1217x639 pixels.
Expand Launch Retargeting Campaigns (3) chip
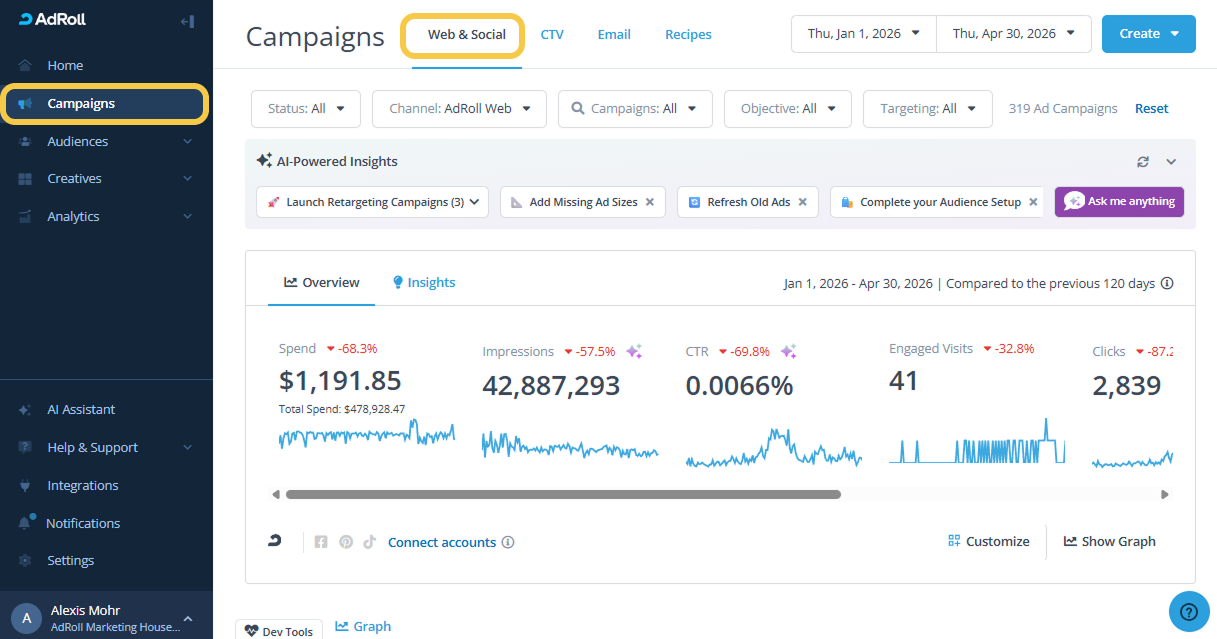[x=372, y=202]
